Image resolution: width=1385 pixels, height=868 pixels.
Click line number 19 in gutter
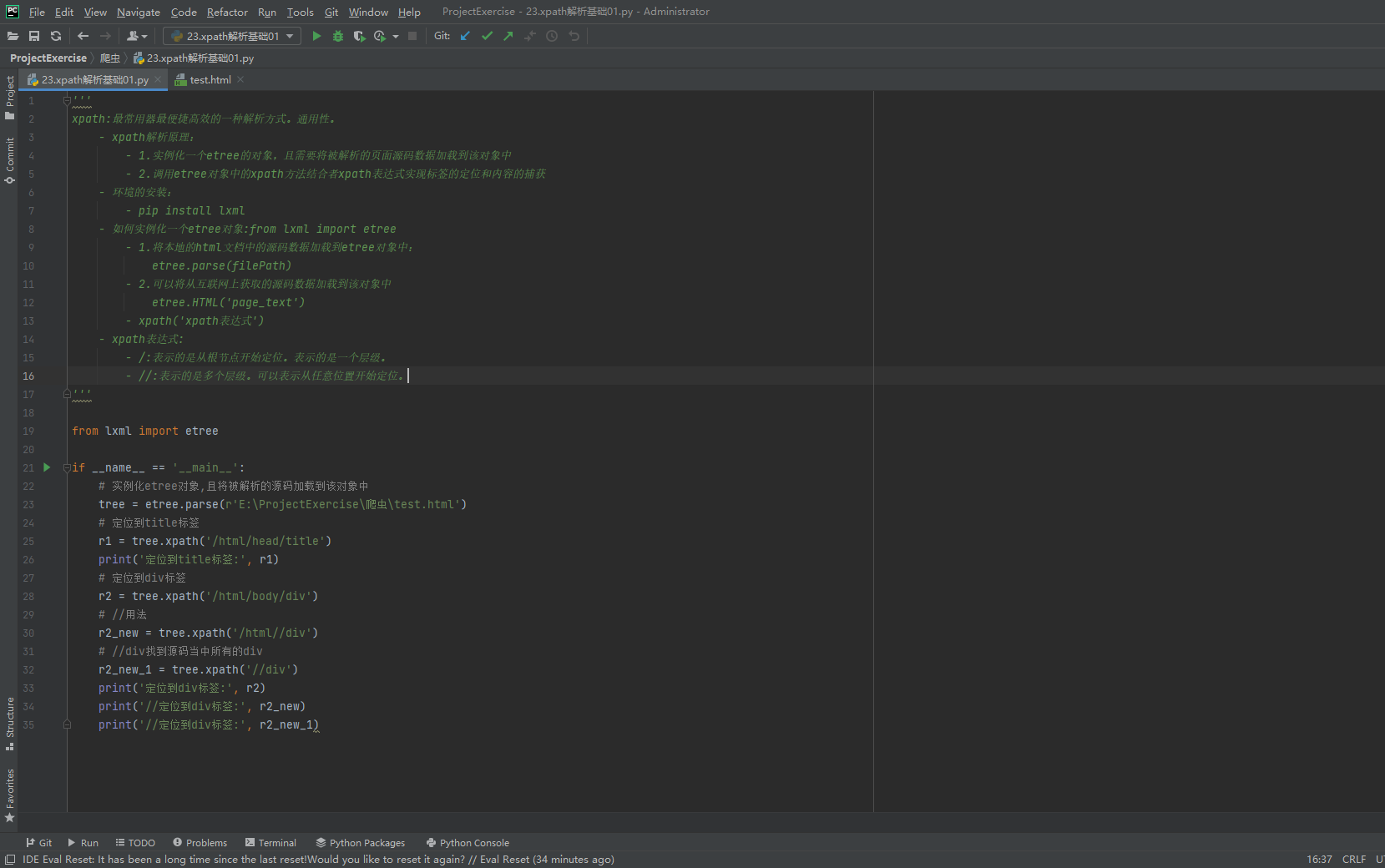28,431
